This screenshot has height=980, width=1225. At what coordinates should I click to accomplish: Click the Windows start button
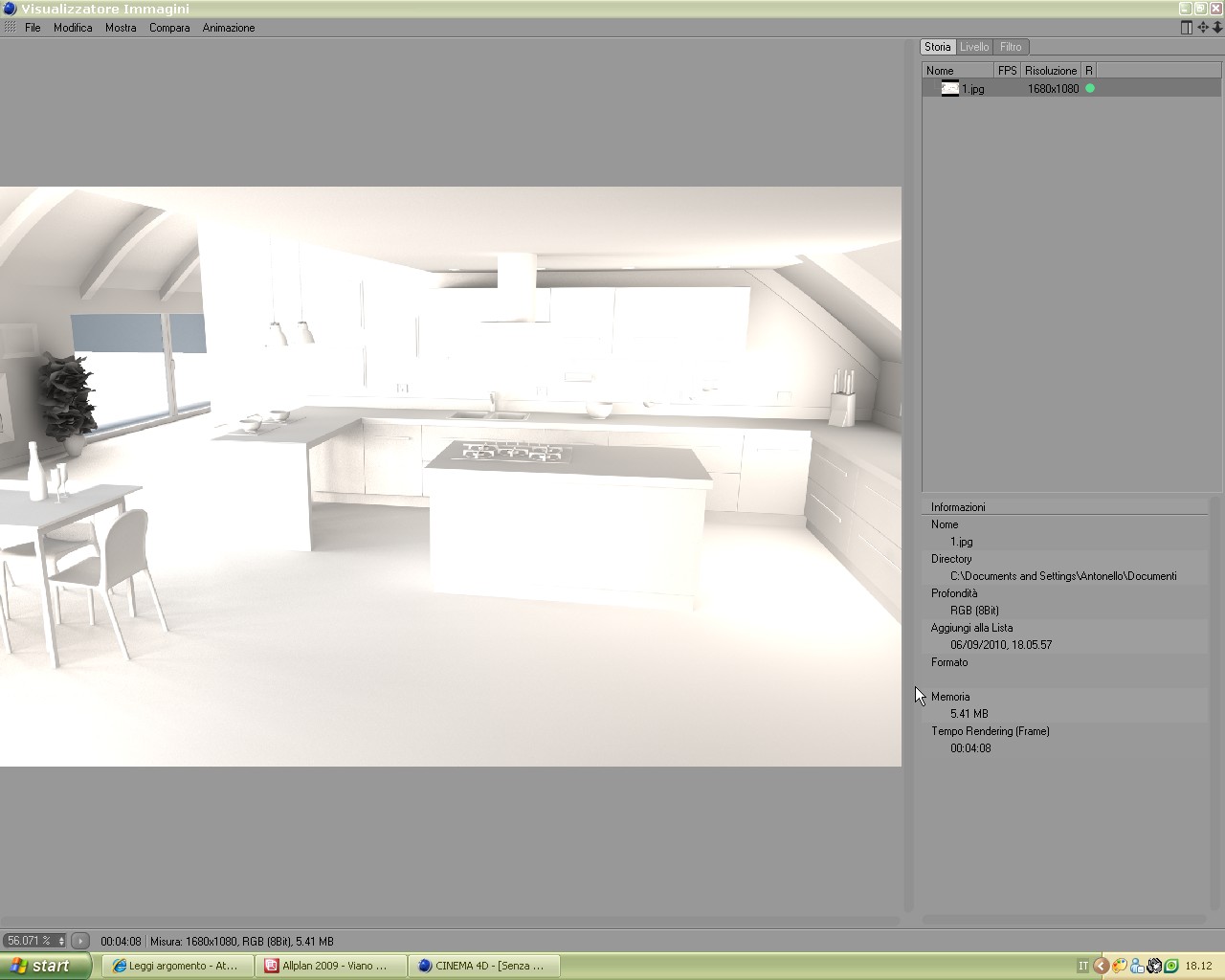(x=45, y=966)
